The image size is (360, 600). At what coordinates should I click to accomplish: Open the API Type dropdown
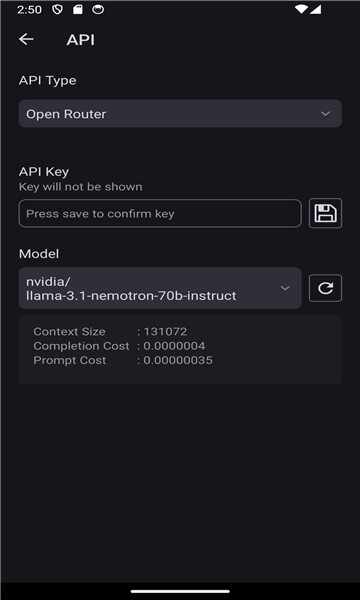point(180,114)
